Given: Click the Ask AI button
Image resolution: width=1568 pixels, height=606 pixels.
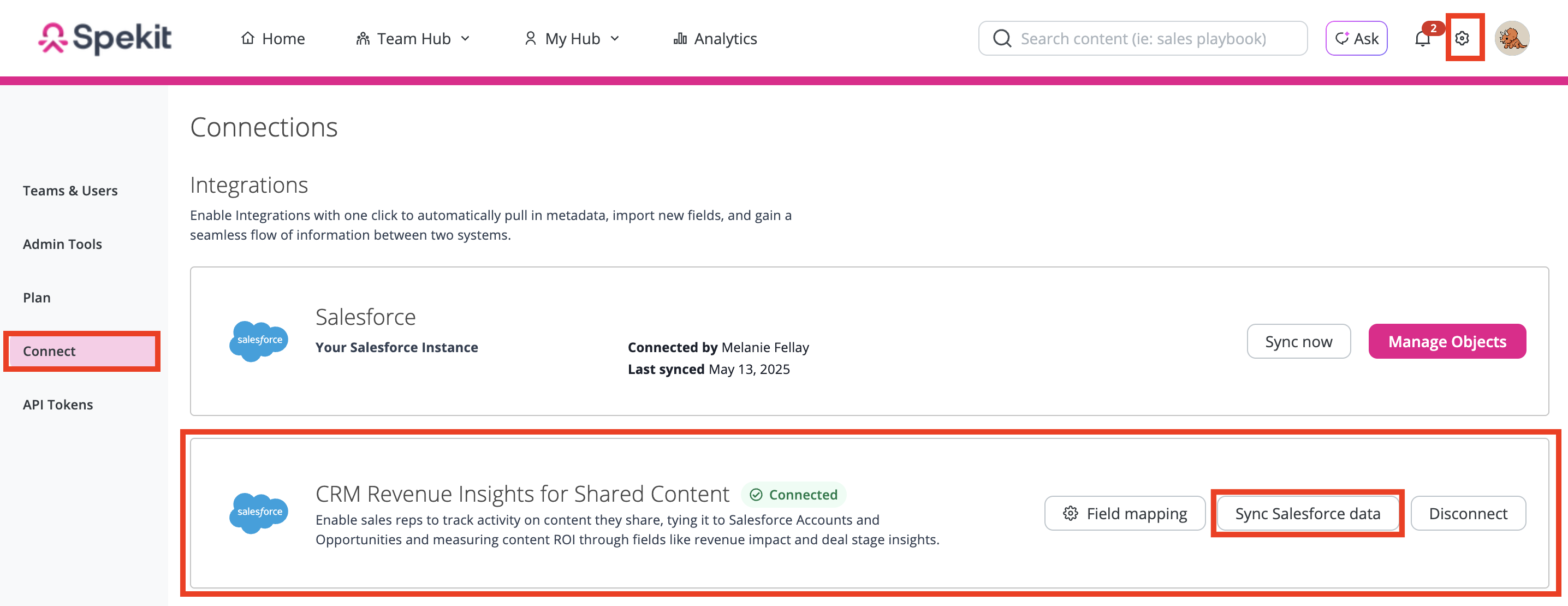Looking at the screenshot, I should [x=1356, y=38].
